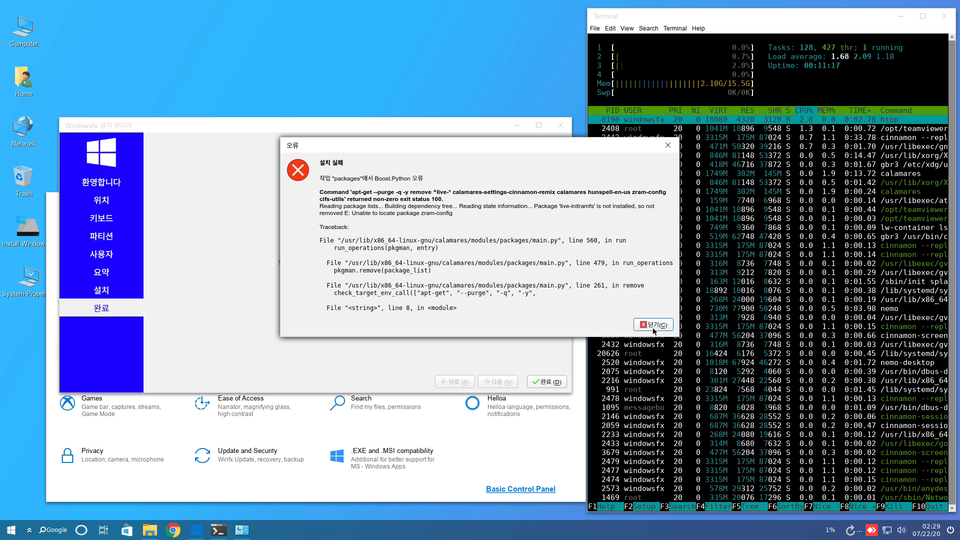Switch to Terminal via the taskbar icon

219,530
